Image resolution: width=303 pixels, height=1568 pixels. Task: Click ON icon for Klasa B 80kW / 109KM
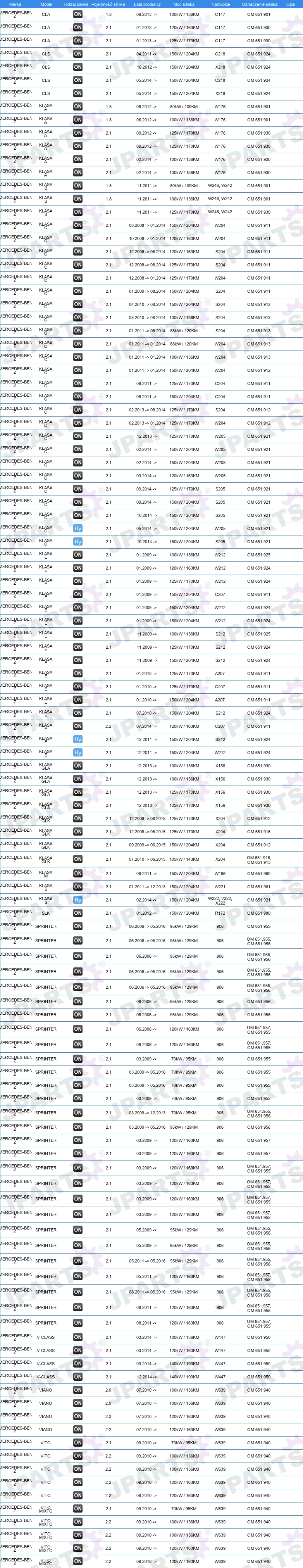coord(78,186)
